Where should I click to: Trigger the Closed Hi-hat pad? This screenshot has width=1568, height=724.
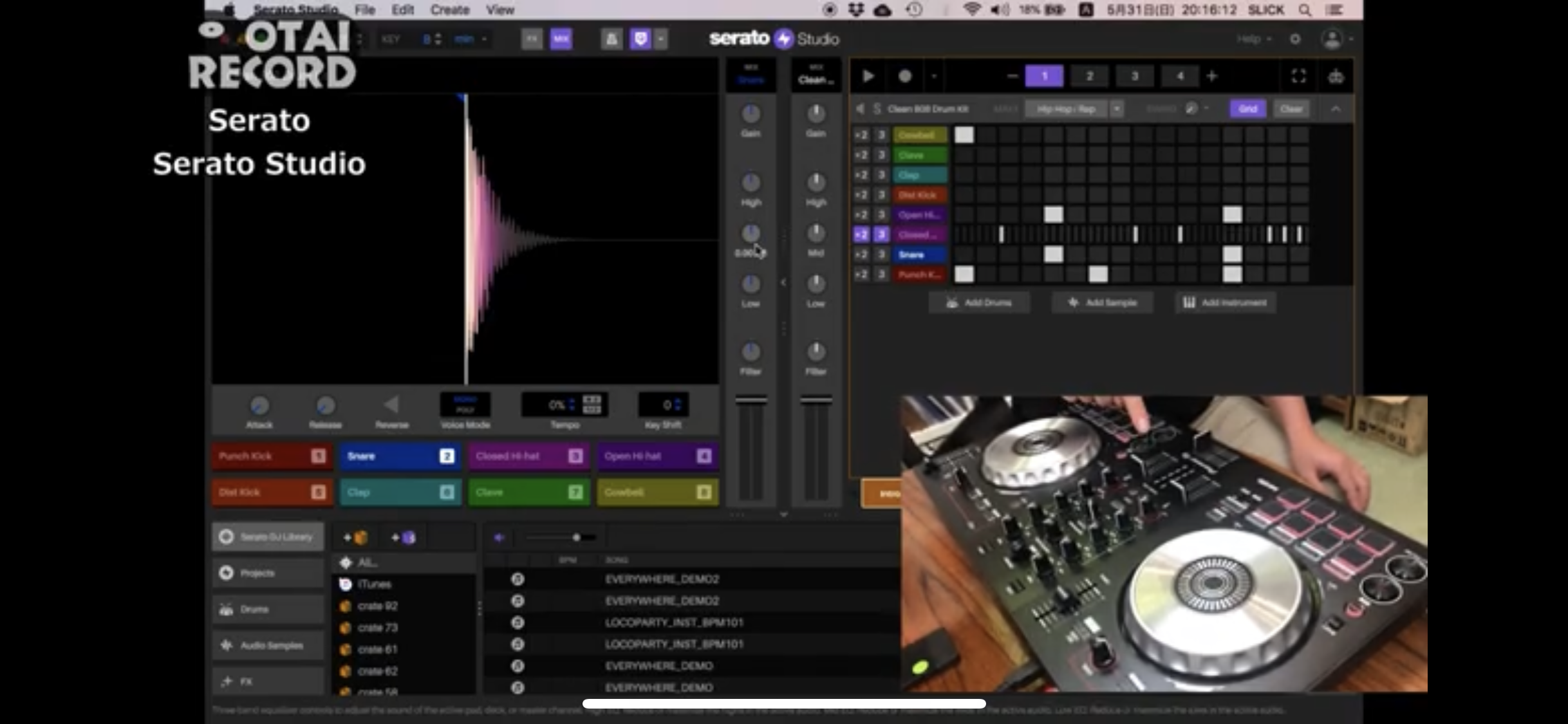click(x=529, y=456)
